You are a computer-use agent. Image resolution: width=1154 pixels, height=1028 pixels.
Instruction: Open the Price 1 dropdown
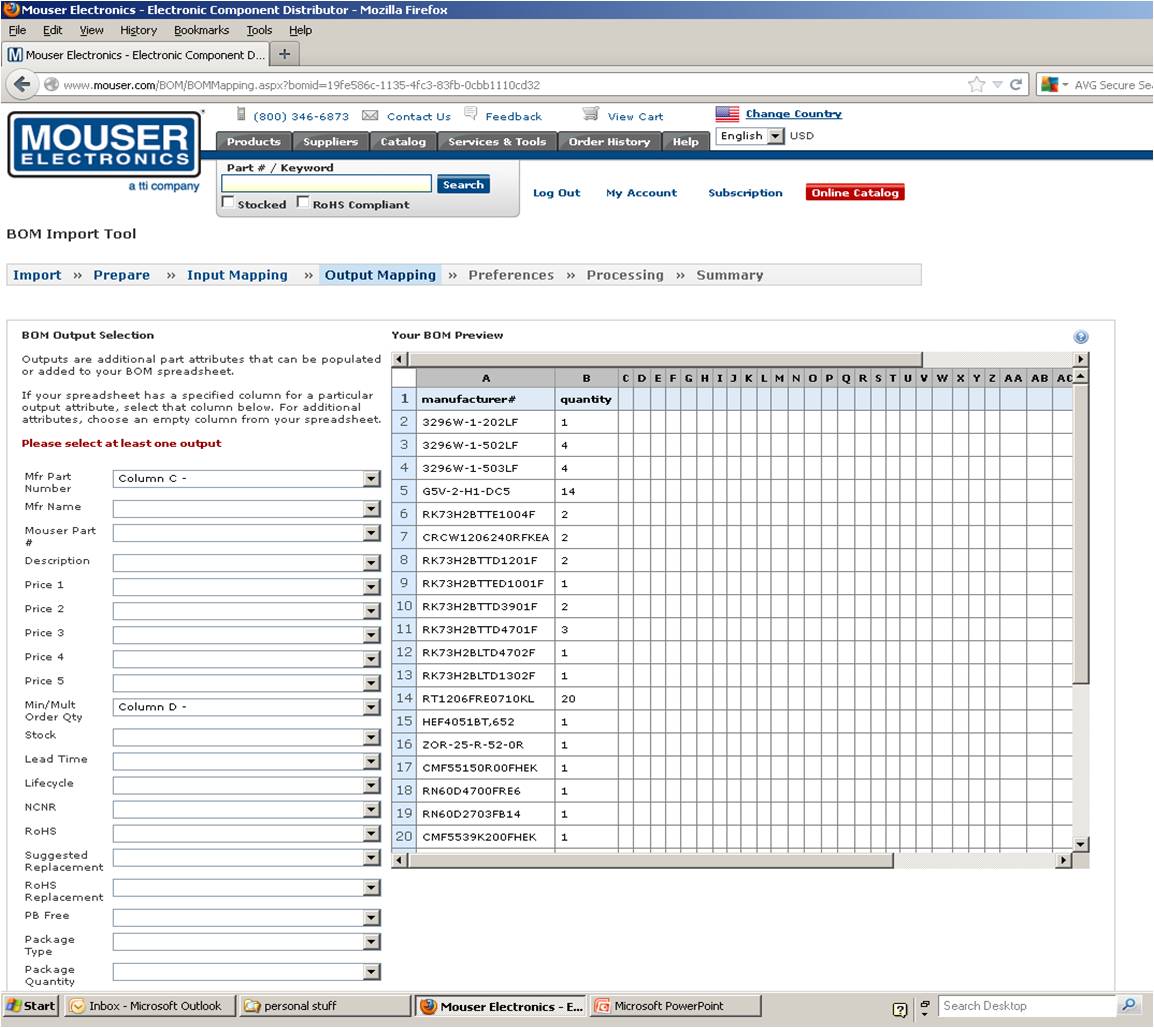click(x=247, y=587)
